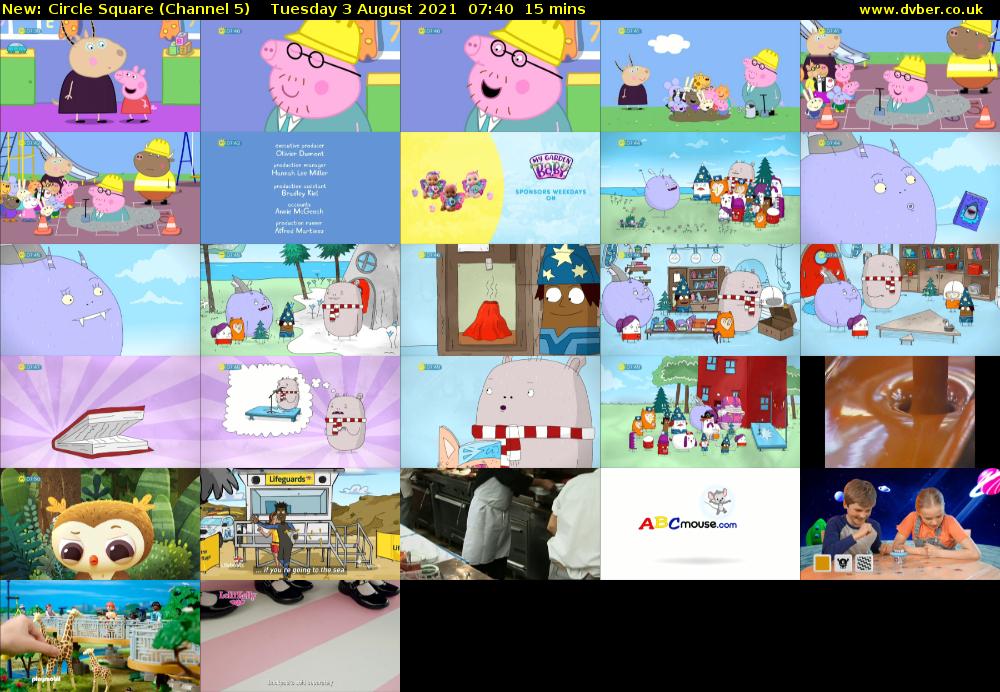Select the red volcano model frame
1000x692 pixels.
click(x=501, y=300)
